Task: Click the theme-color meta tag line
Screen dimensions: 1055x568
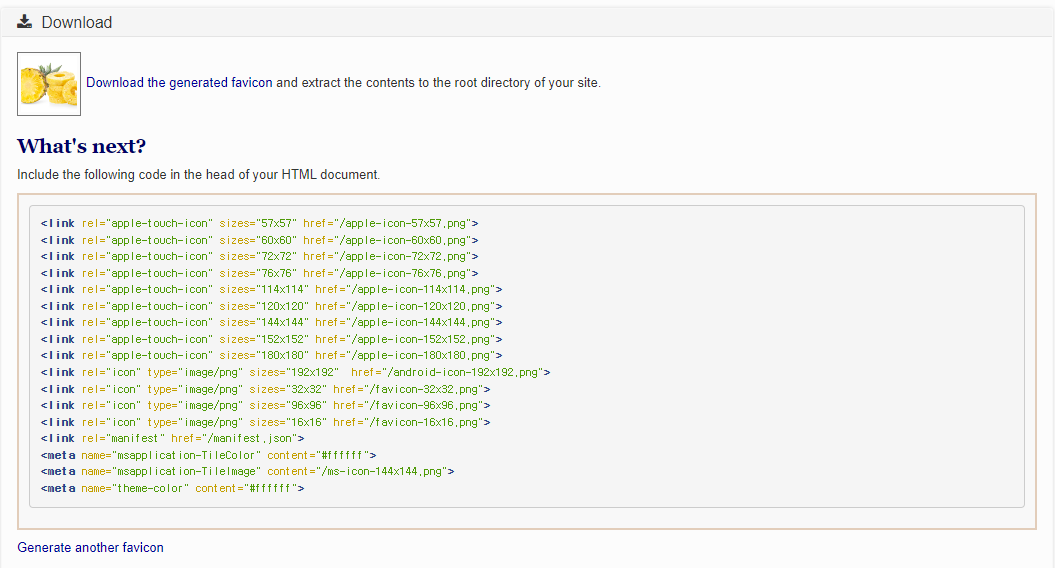Action: click(172, 488)
